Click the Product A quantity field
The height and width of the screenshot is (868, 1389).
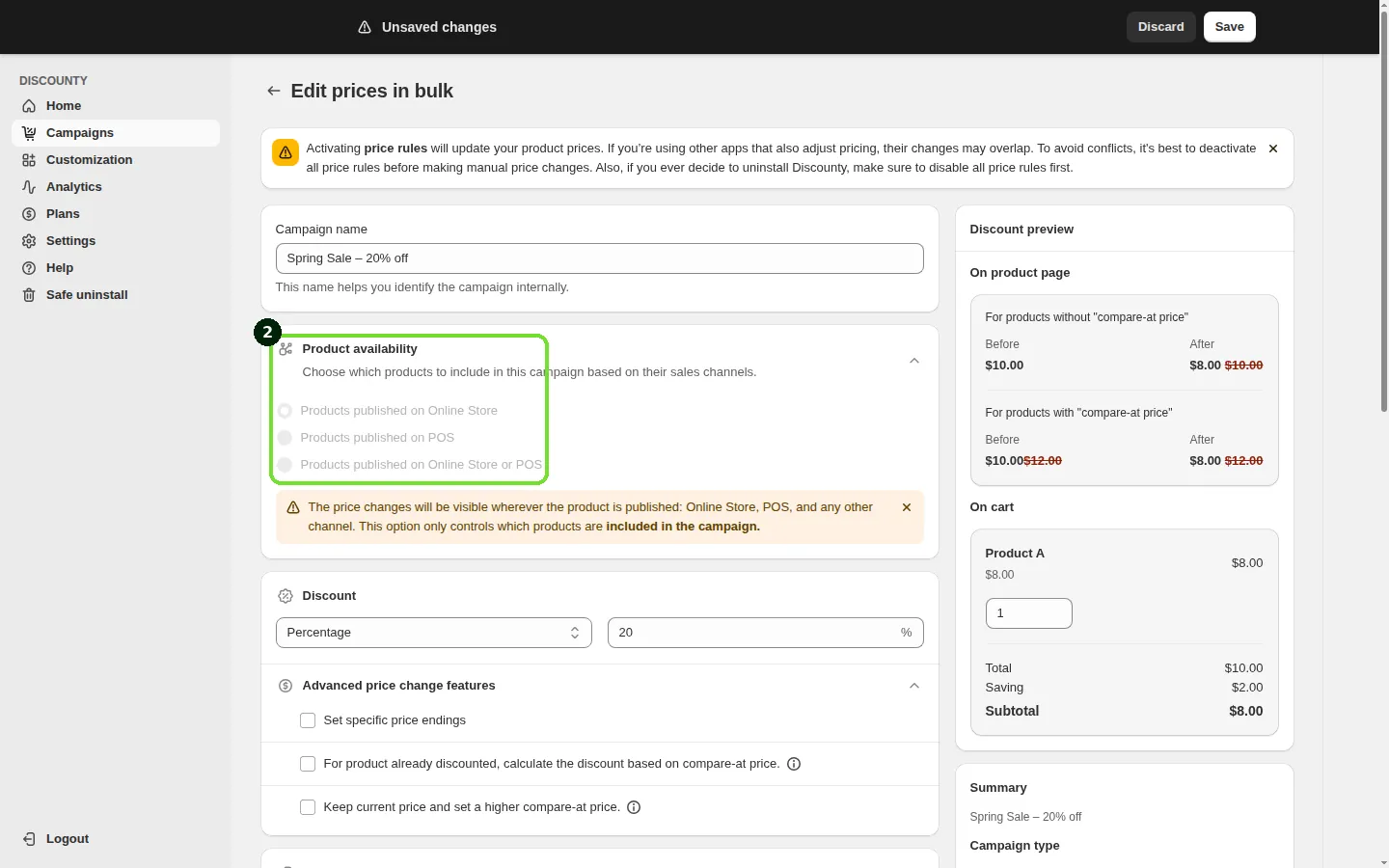(x=1029, y=613)
